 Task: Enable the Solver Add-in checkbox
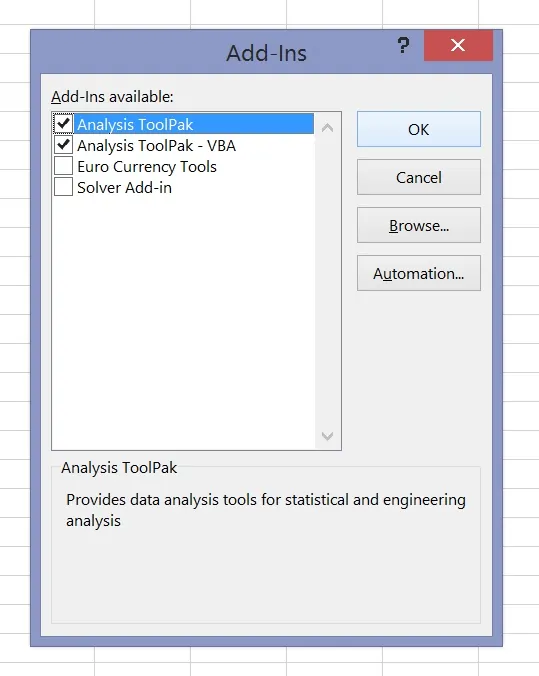click(63, 187)
